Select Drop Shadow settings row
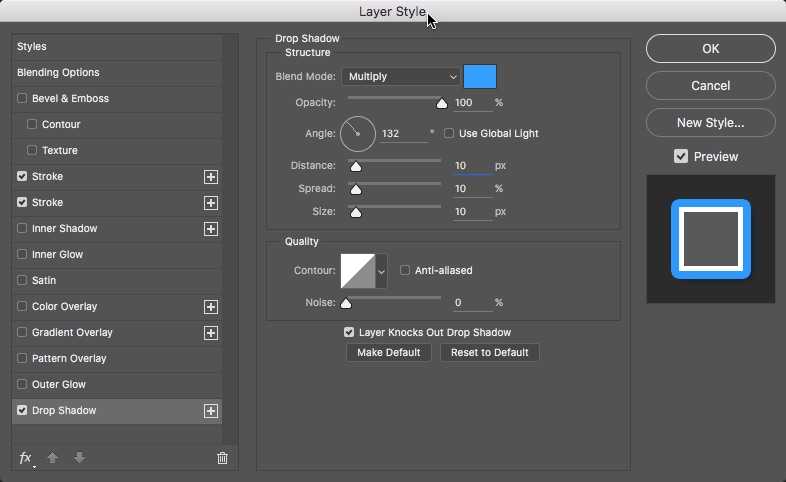This screenshot has height=482, width=786. 117,411
